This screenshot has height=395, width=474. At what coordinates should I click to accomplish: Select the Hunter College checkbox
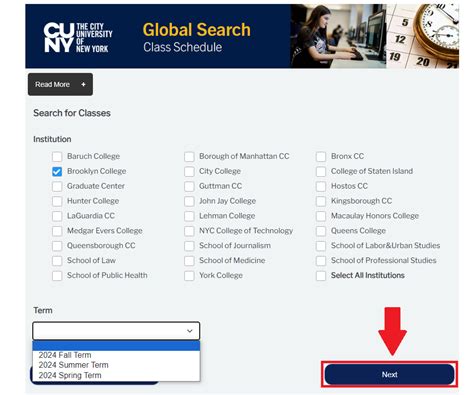pyautogui.click(x=57, y=201)
